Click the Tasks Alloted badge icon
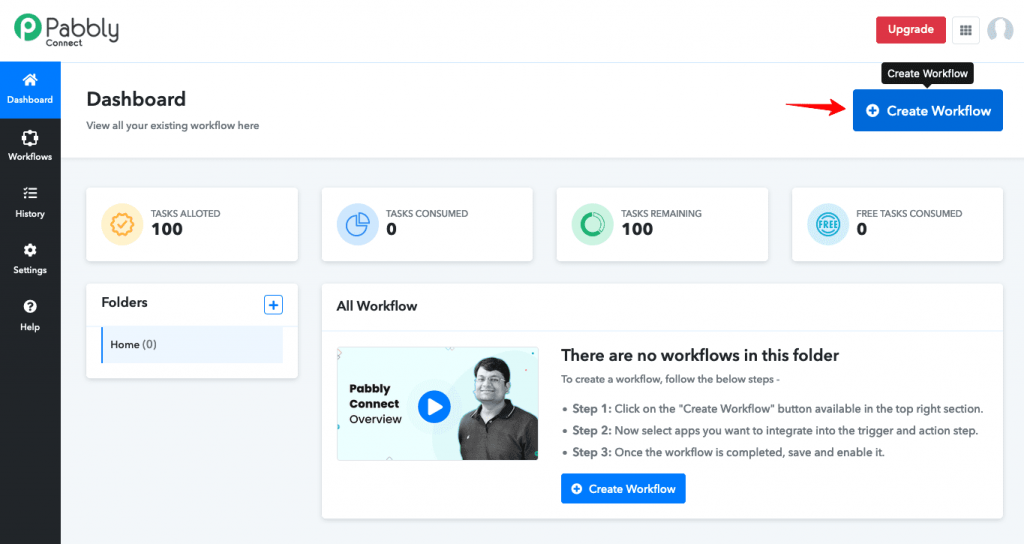The width and height of the screenshot is (1024, 544). (122, 224)
